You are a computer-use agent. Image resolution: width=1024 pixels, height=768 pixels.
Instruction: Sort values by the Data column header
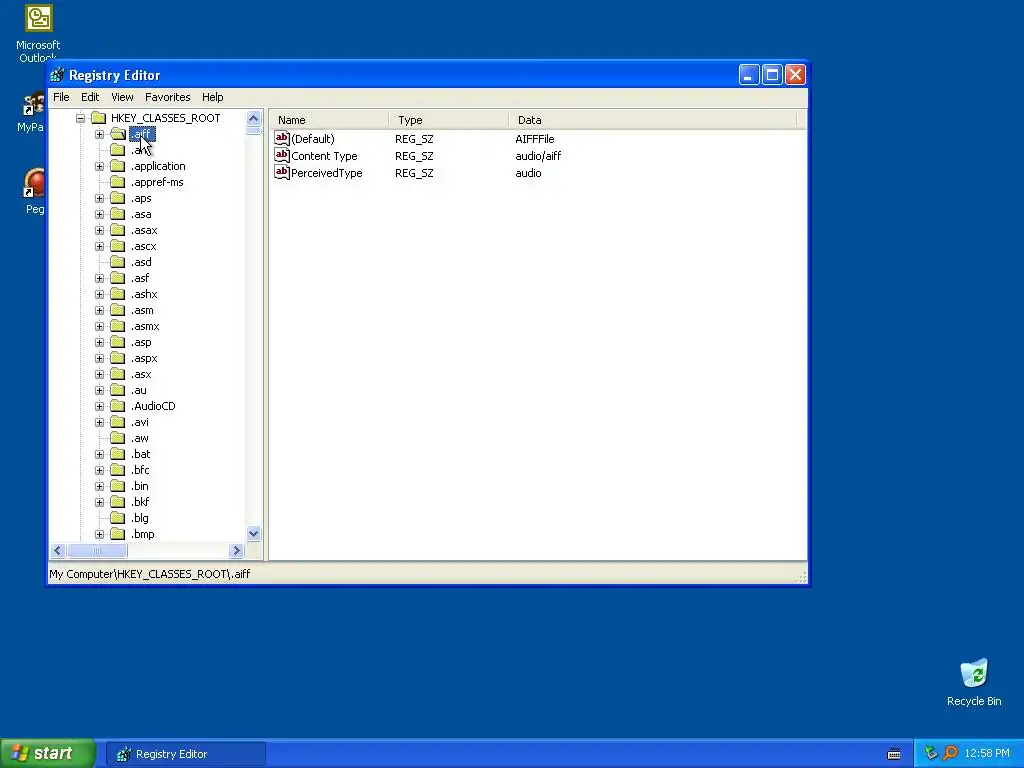653,120
